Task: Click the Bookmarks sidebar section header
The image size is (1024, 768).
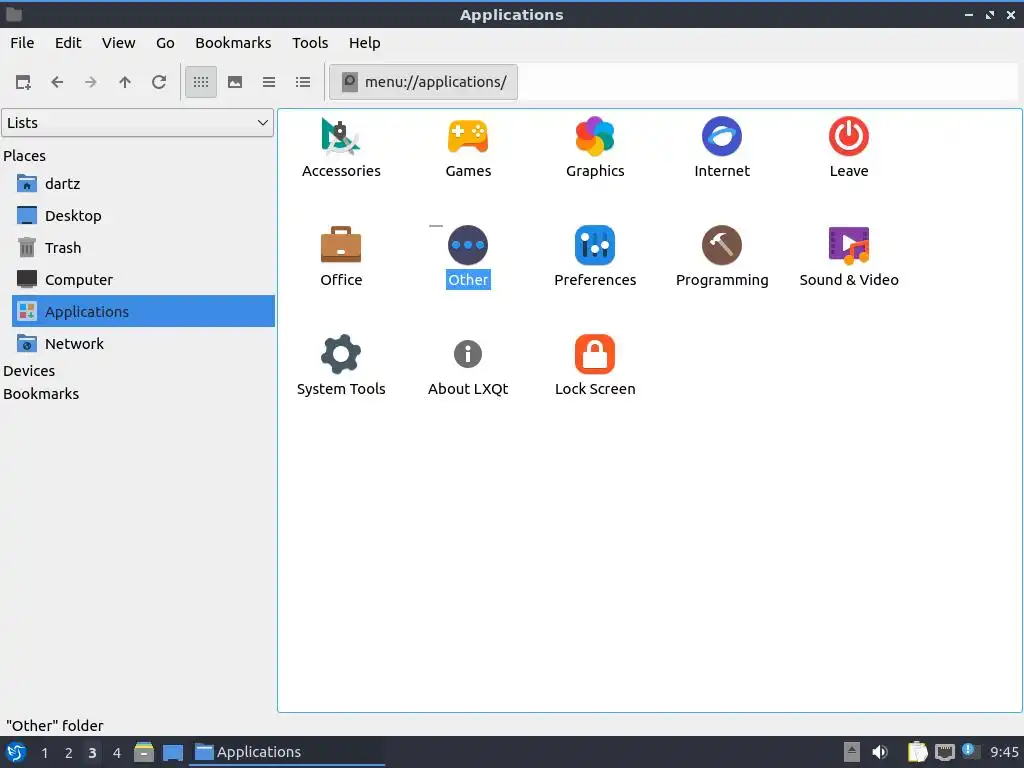Action: (x=40, y=394)
